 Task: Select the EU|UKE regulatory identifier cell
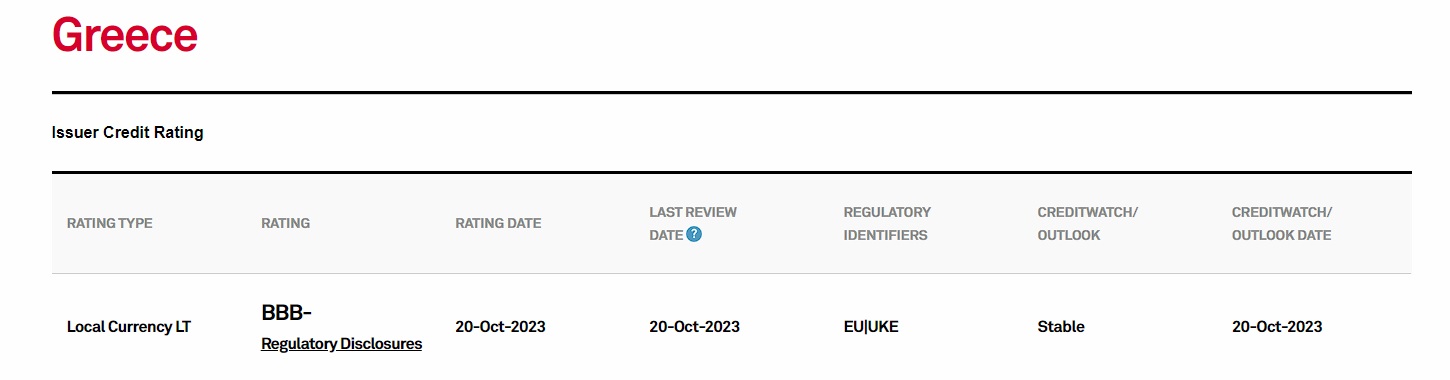click(871, 327)
